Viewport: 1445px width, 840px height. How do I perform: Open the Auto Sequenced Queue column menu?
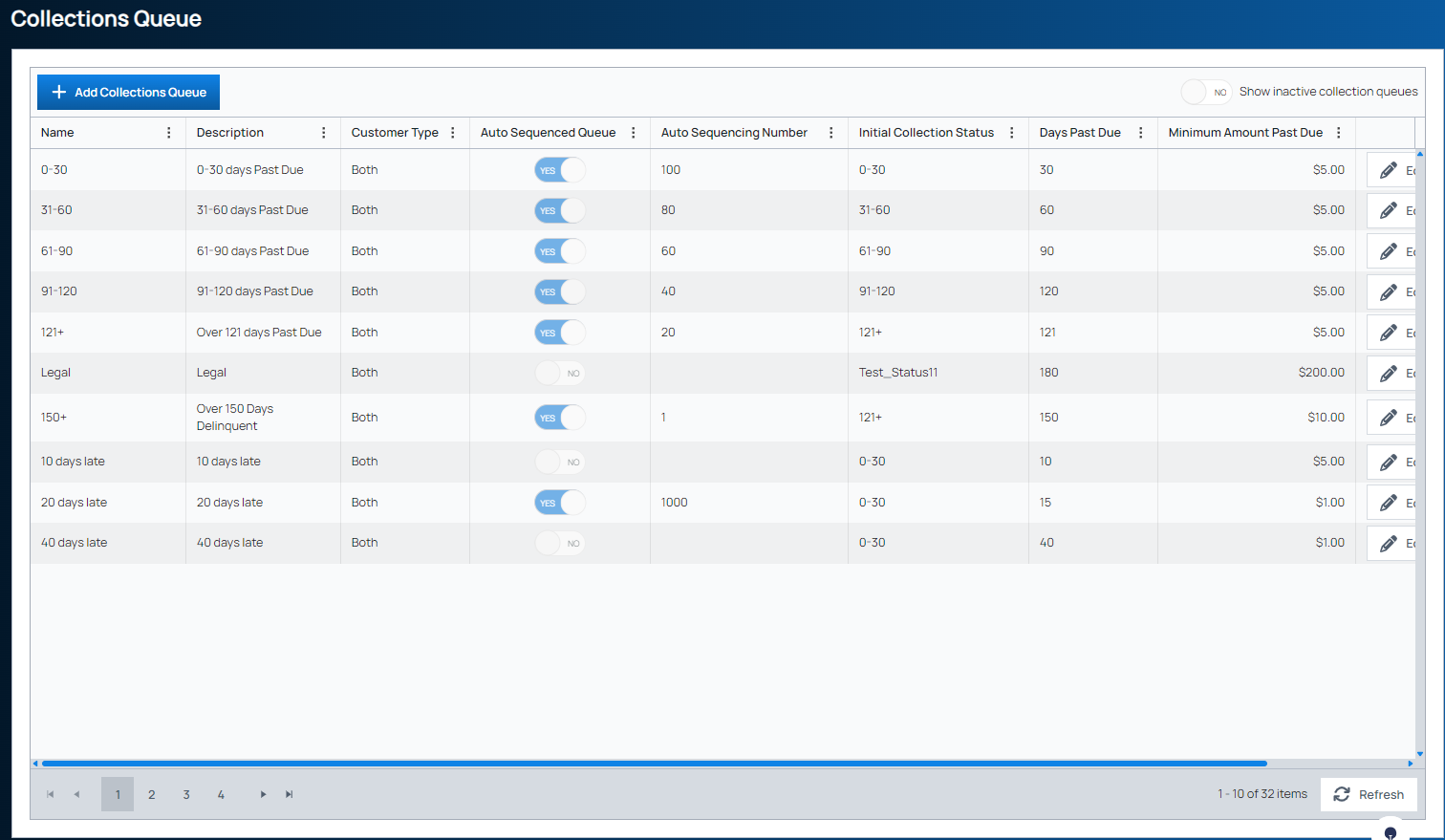pyautogui.click(x=634, y=133)
